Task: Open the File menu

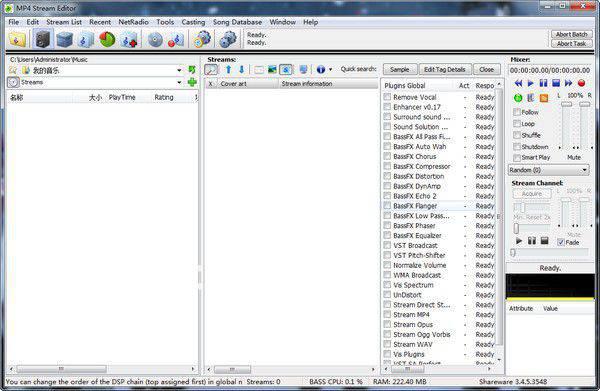Action: click(13, 22)
